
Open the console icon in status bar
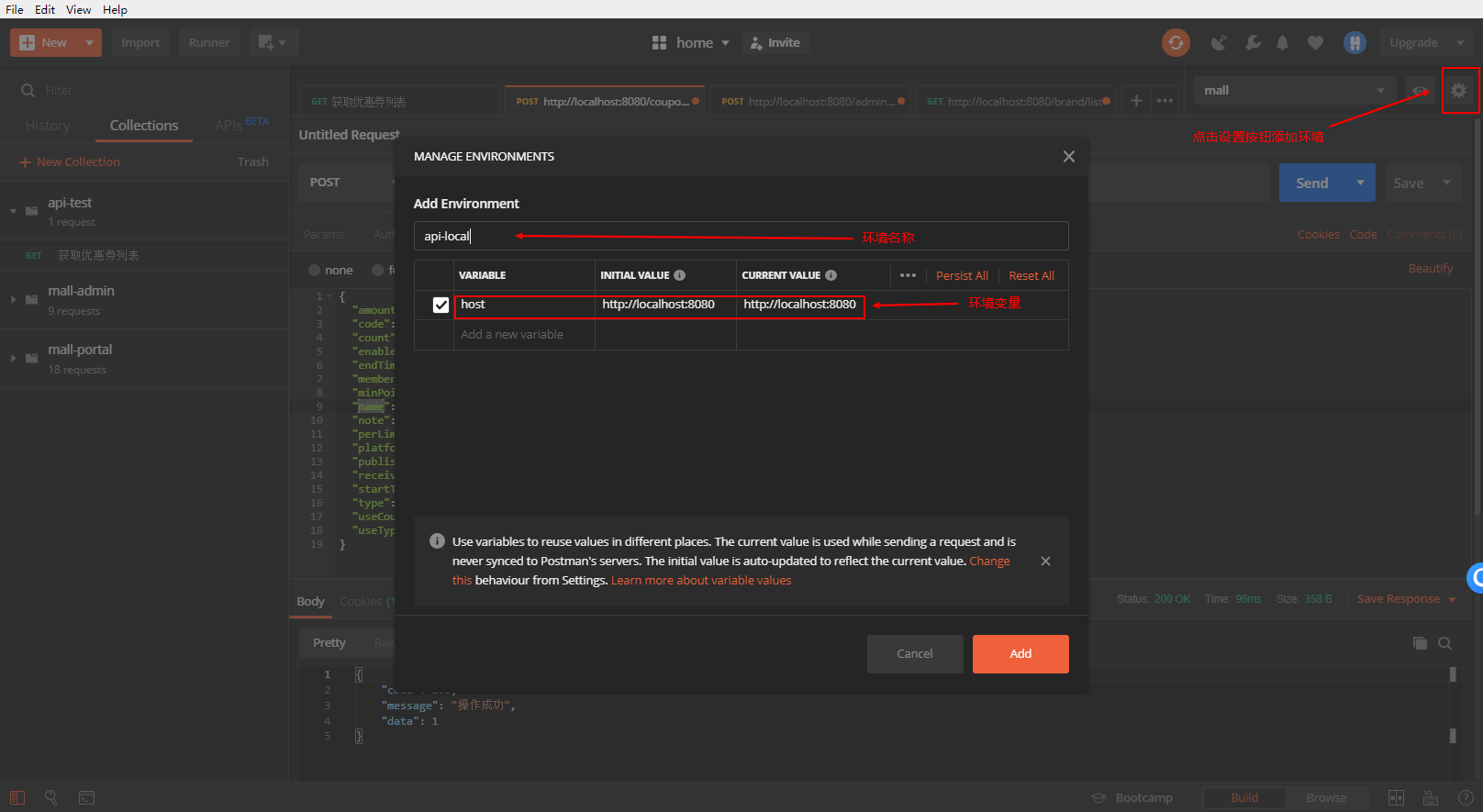coord(86,797)
